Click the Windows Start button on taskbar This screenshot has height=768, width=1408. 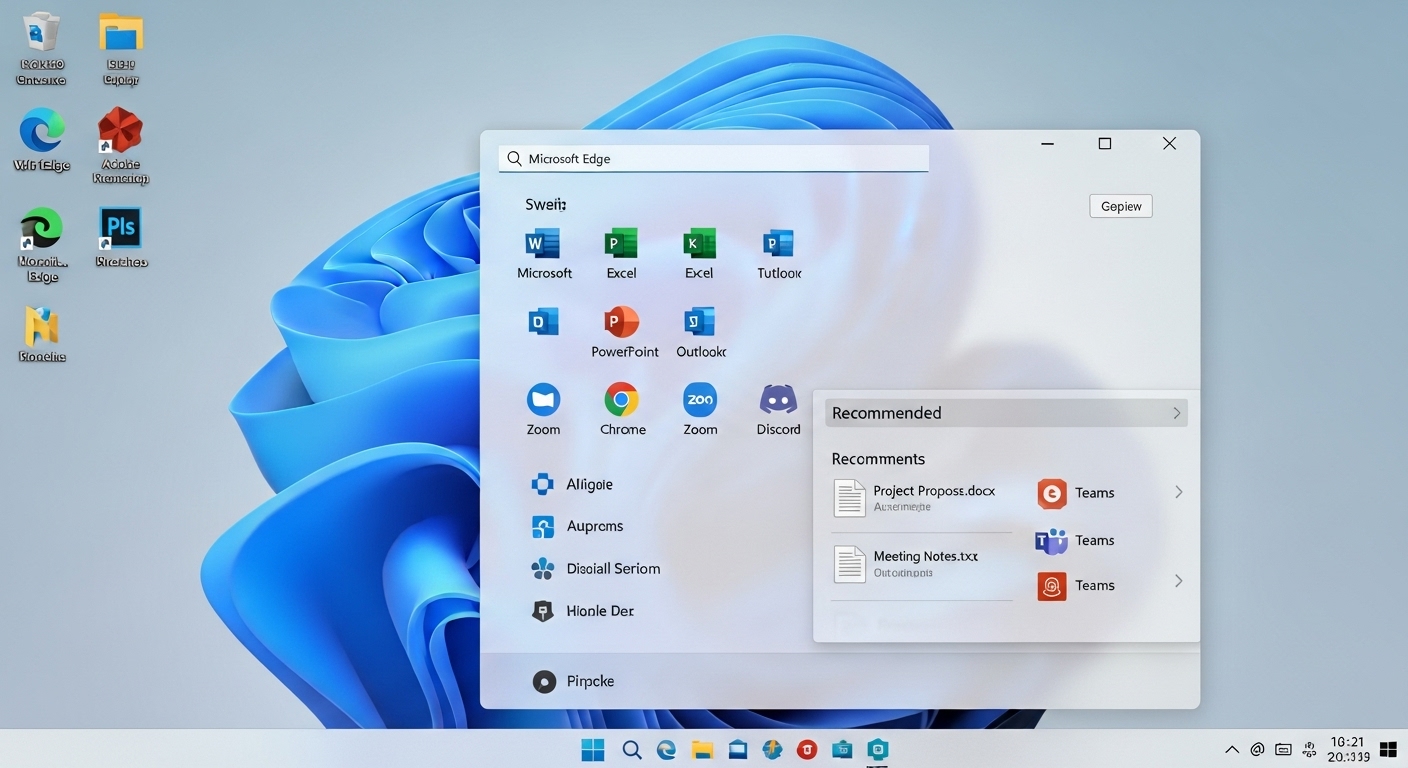(x=593, y=749)
